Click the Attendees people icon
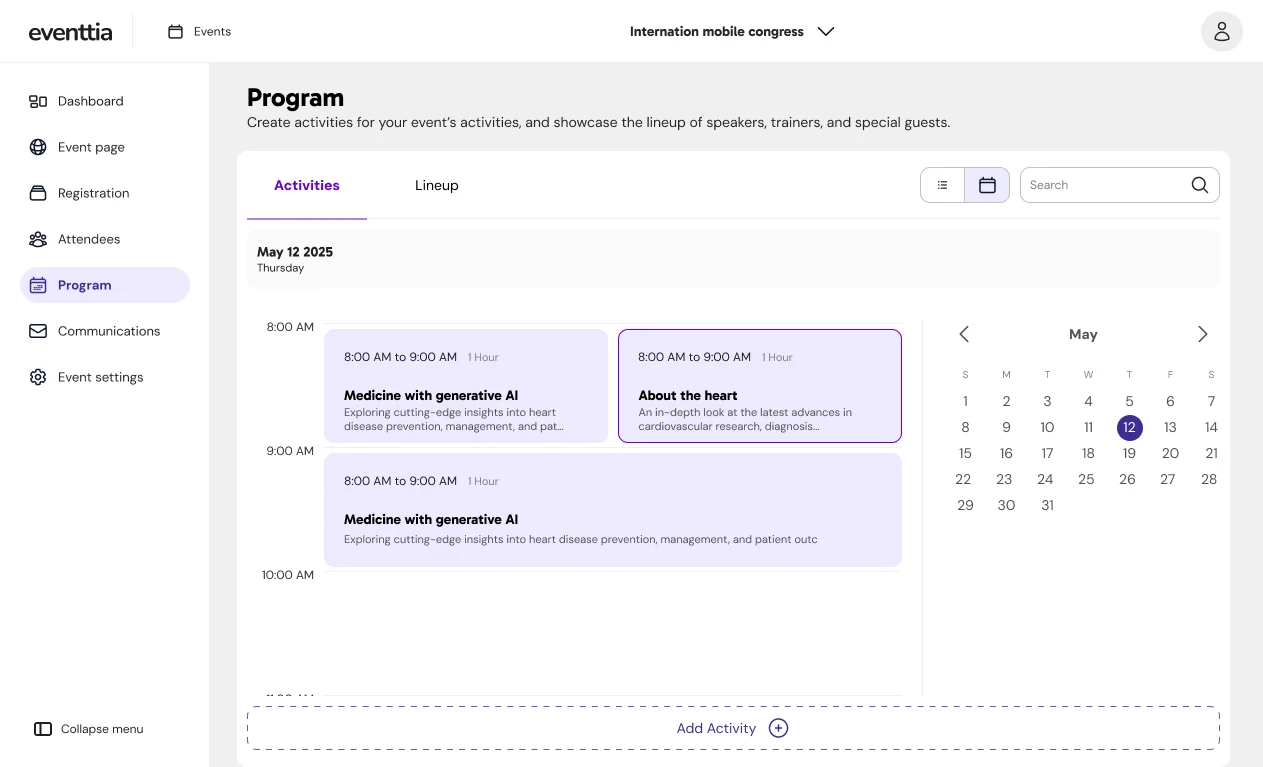Screen dimensions: 1263x767 tap(38, 239)
